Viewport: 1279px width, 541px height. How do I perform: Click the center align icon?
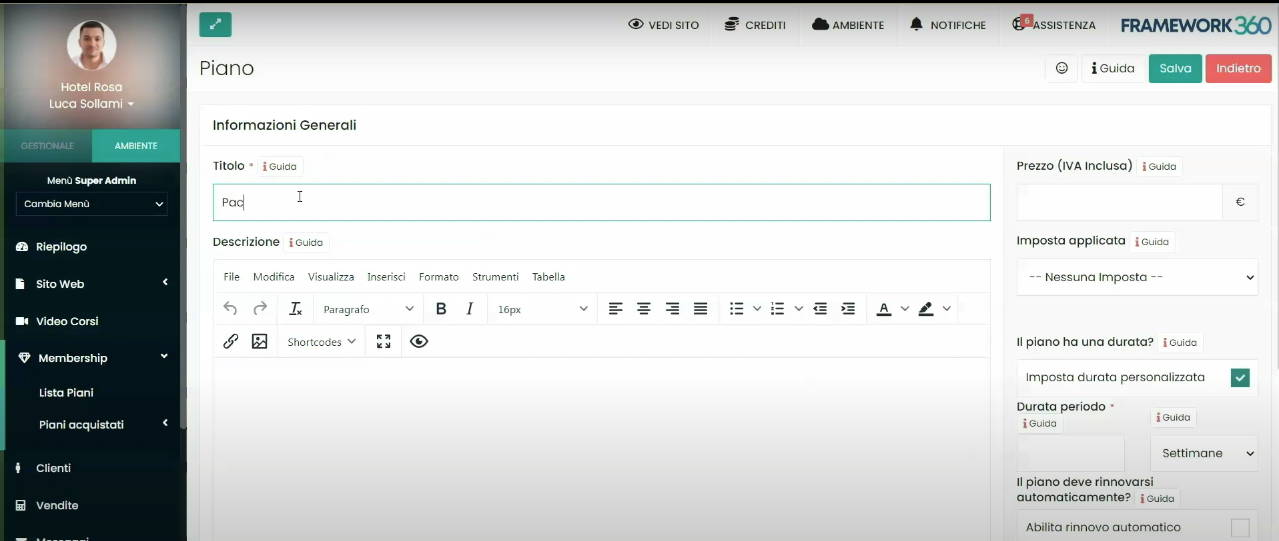[644, 309]
